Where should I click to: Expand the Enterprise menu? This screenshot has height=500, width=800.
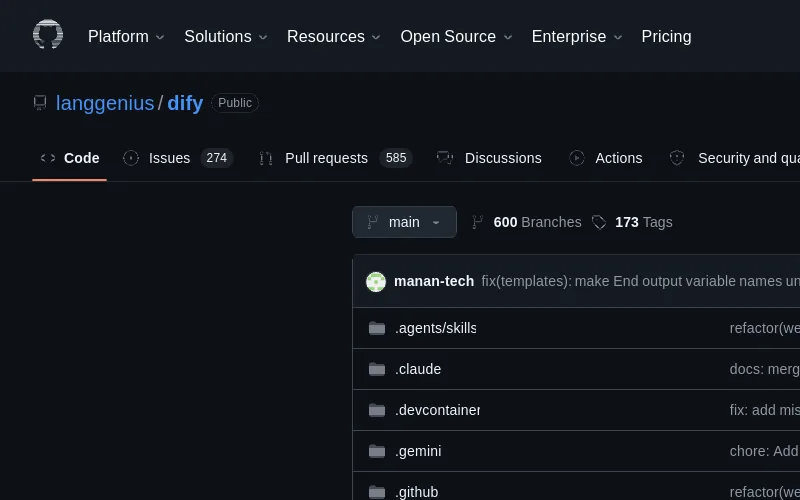[x=577, y=37]
